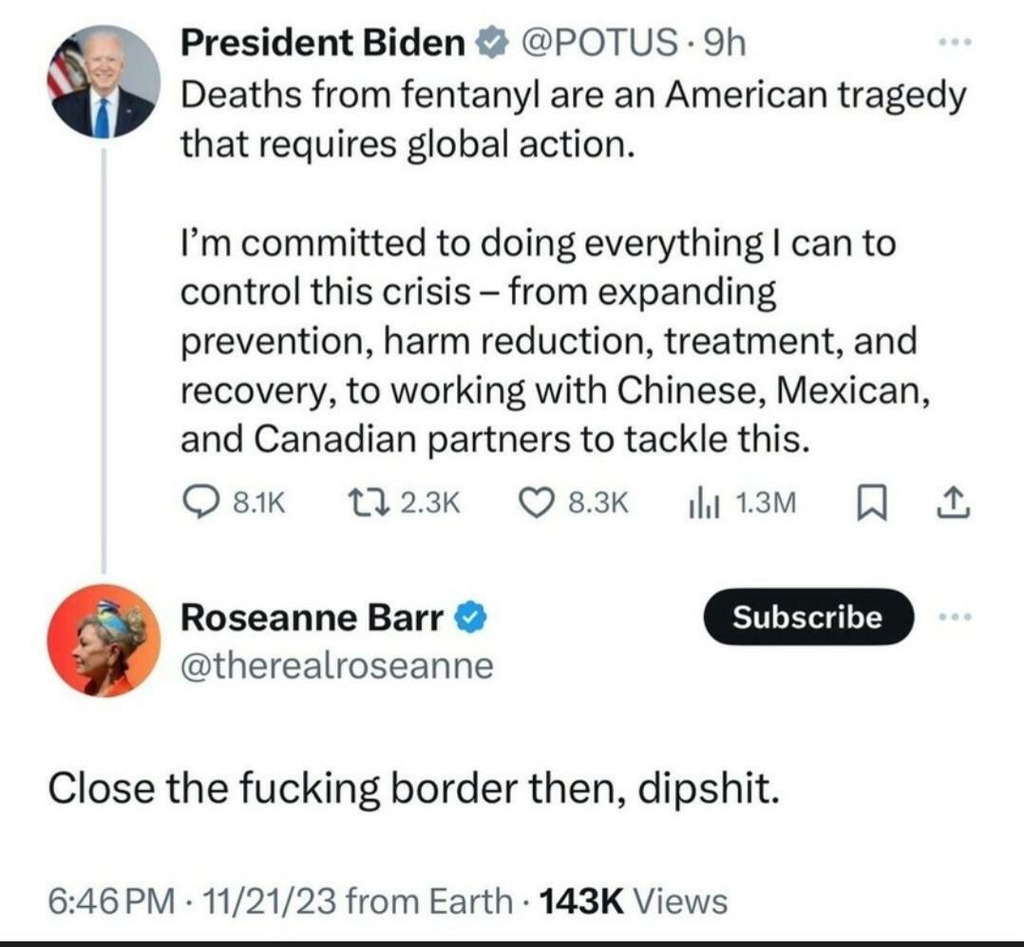Viewport: 1024px width, 947px height.
Task: Open the Roseanne Barr display name
Action: [x=312, y=618]
